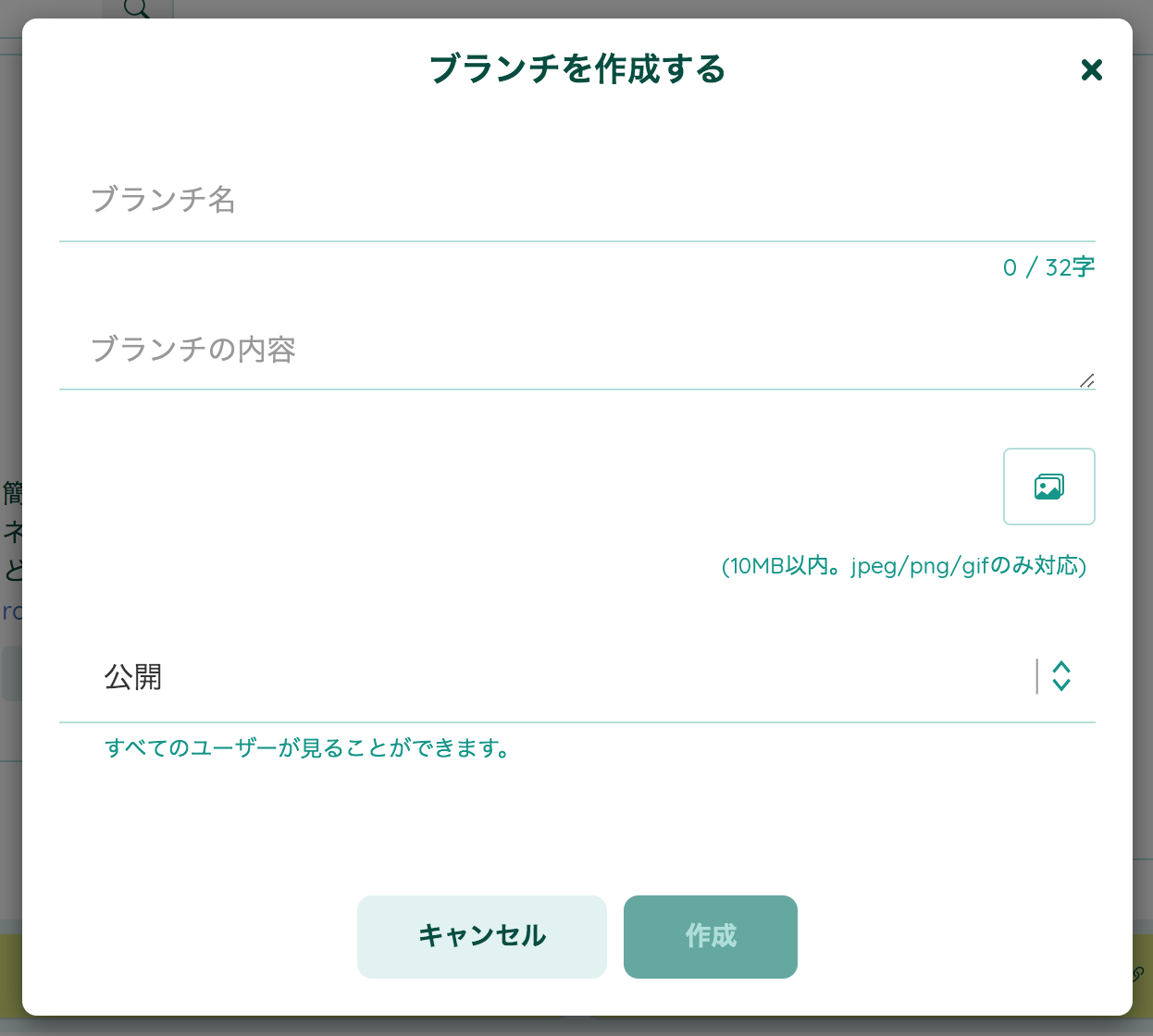
Task: Click the ブランチを作成する dialog title
Action: click(576, 69)
